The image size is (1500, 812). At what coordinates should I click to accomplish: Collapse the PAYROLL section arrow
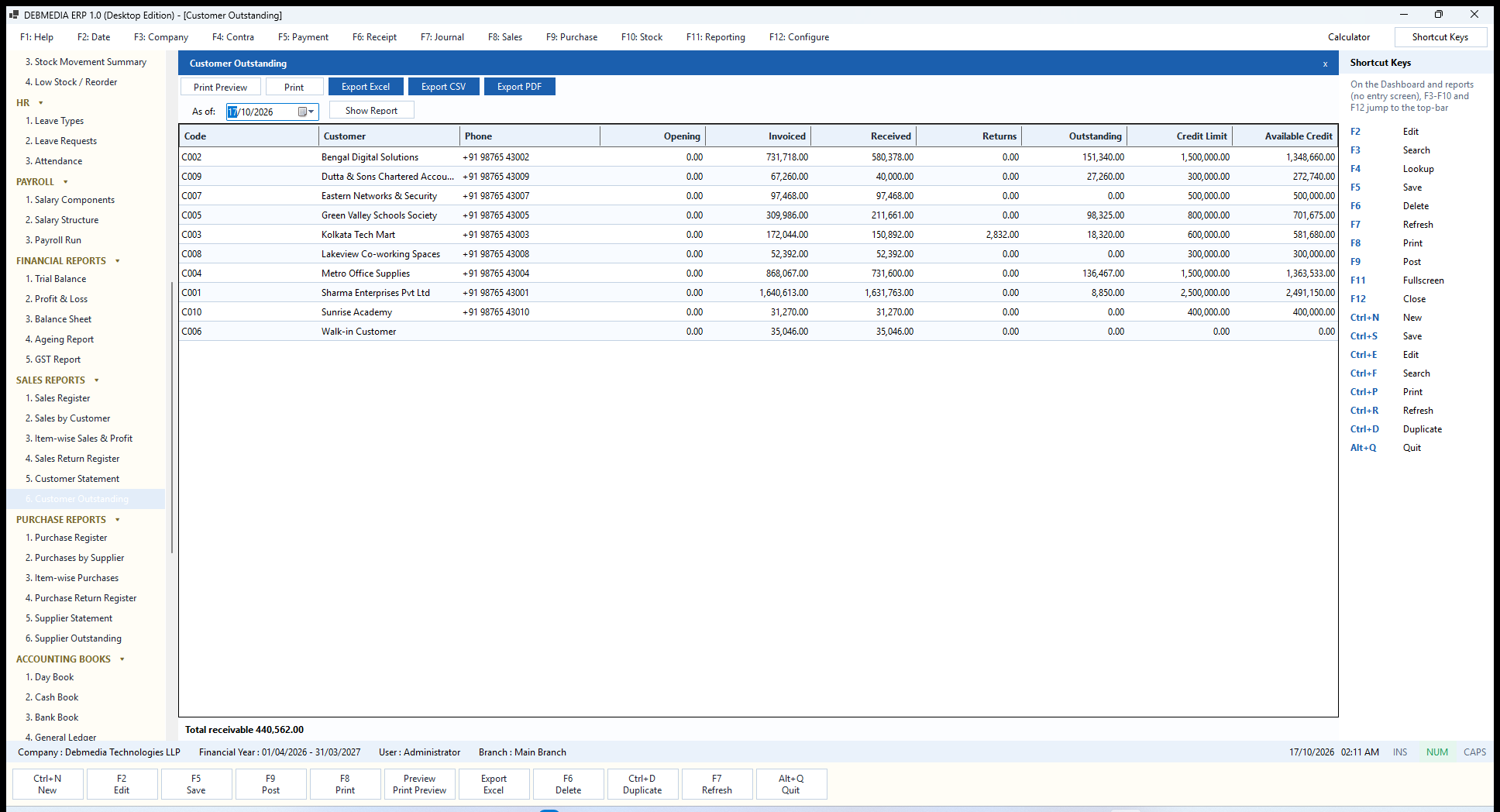point(66,182)
